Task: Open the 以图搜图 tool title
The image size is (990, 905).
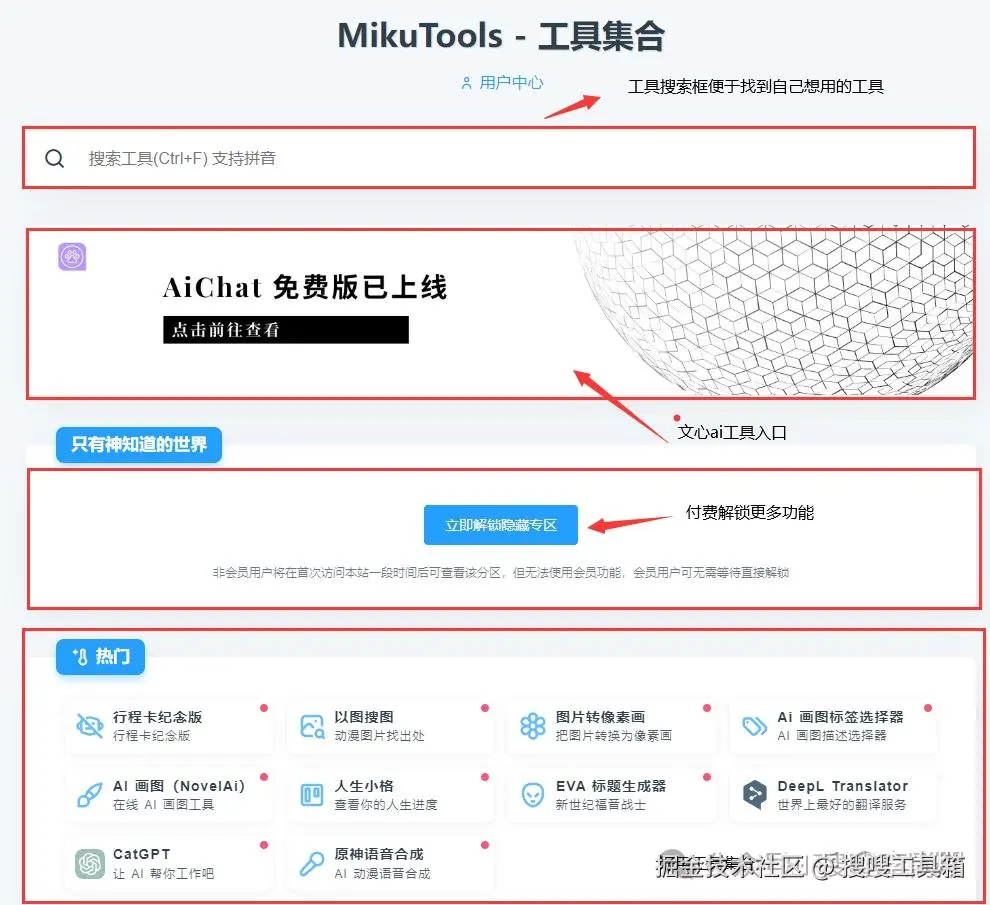Action: pos(364,717)
